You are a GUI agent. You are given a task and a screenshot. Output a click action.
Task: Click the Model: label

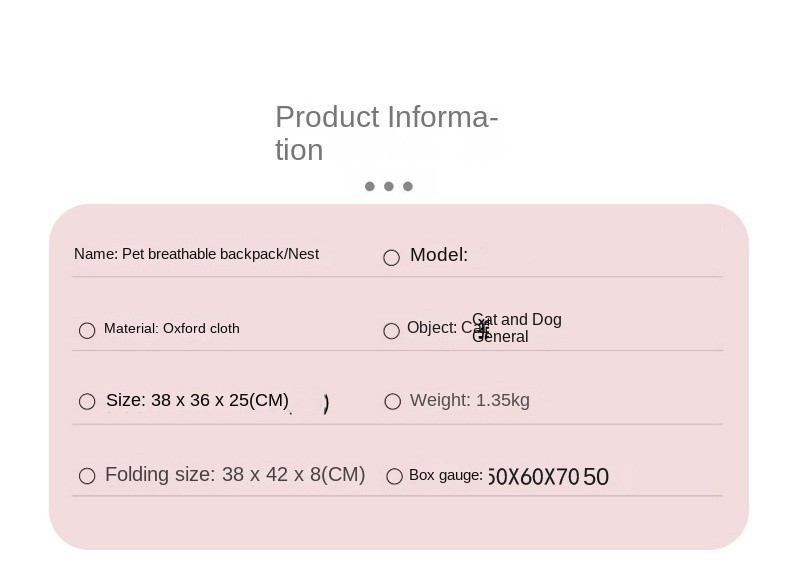tap(439, 254)
